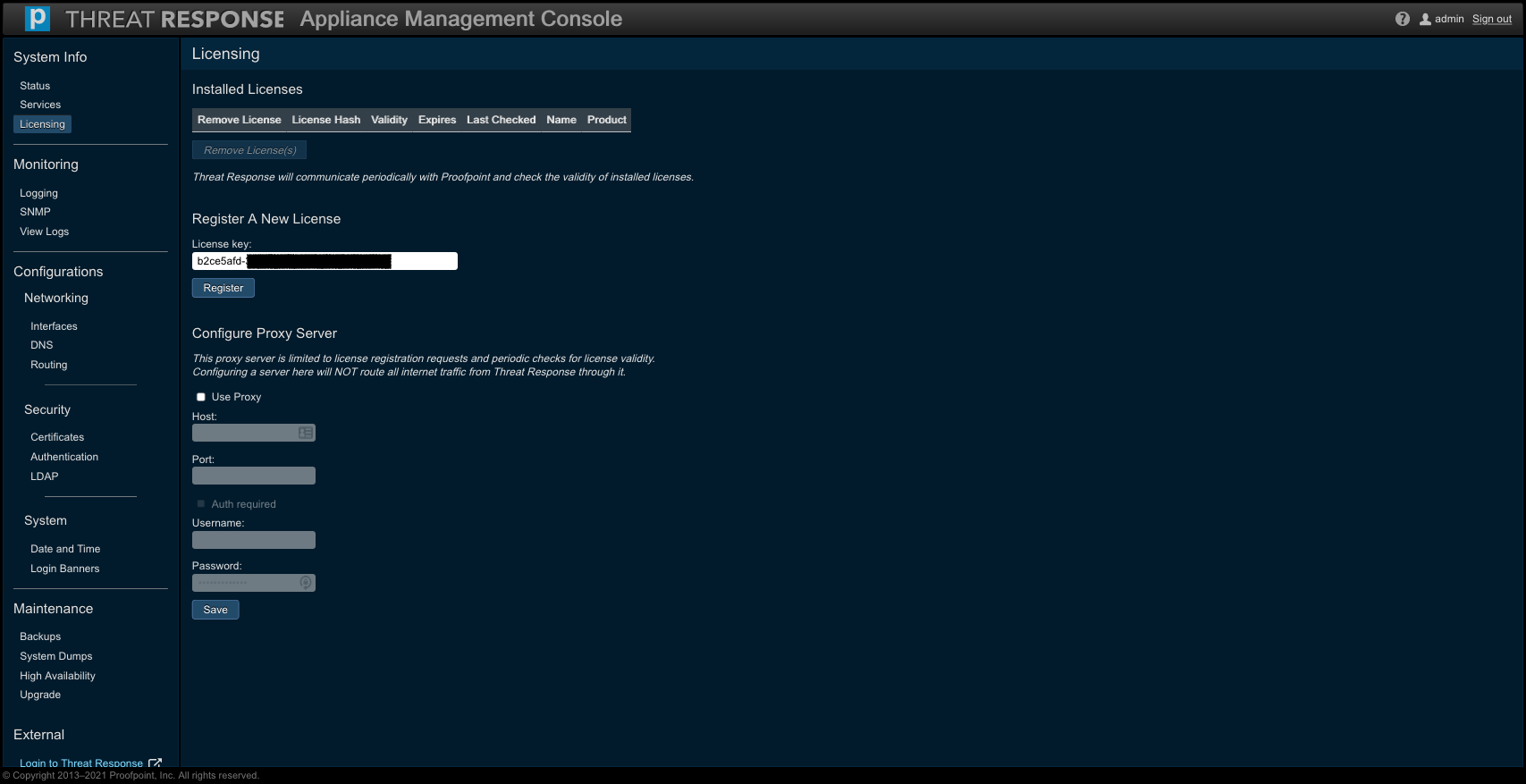Open Login Banners page
The image size is (1526, 784).
[x=64, y=569]
